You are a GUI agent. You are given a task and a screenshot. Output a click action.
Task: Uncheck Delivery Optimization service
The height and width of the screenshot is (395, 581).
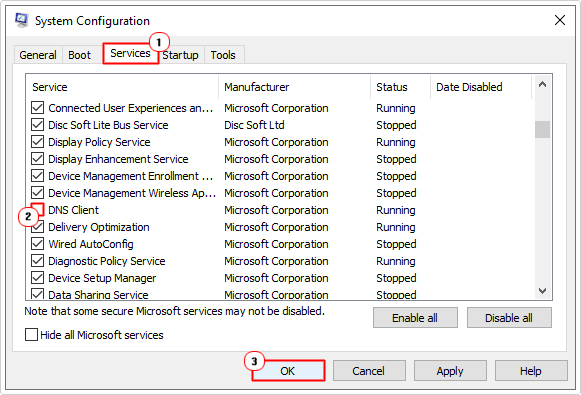pos(37,227)
